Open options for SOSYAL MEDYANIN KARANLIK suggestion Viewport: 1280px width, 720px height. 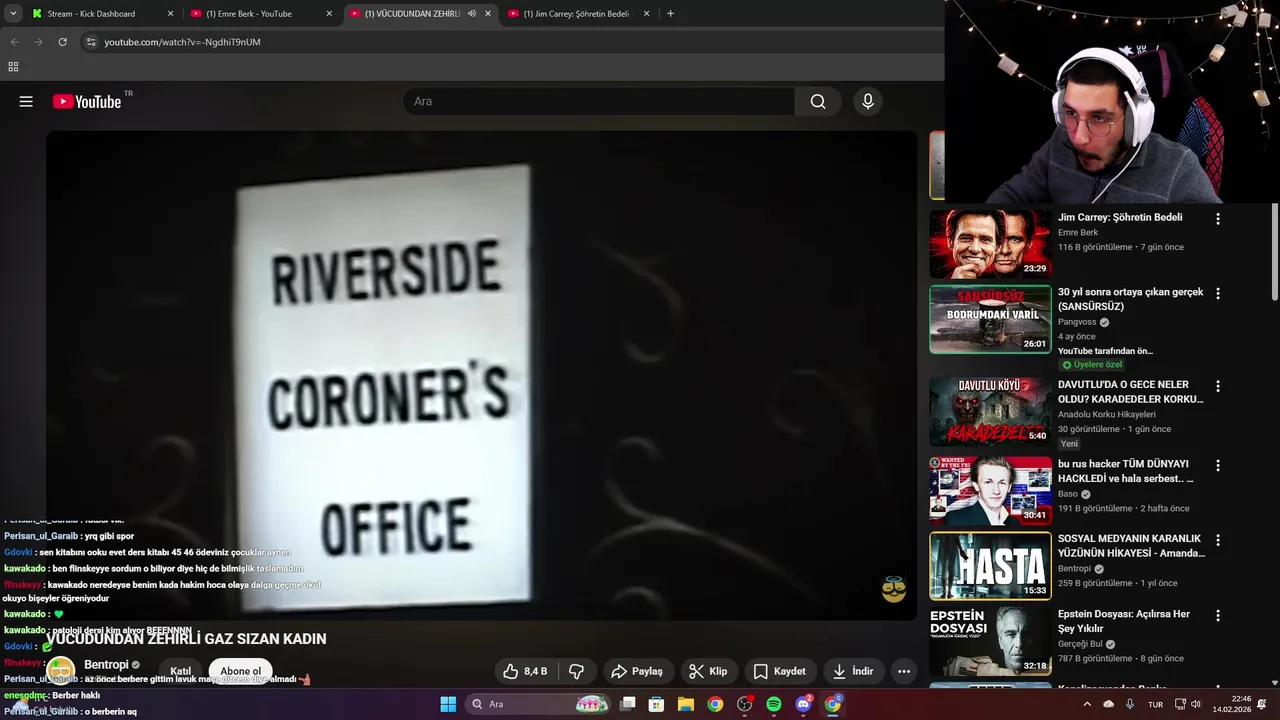1217,540
